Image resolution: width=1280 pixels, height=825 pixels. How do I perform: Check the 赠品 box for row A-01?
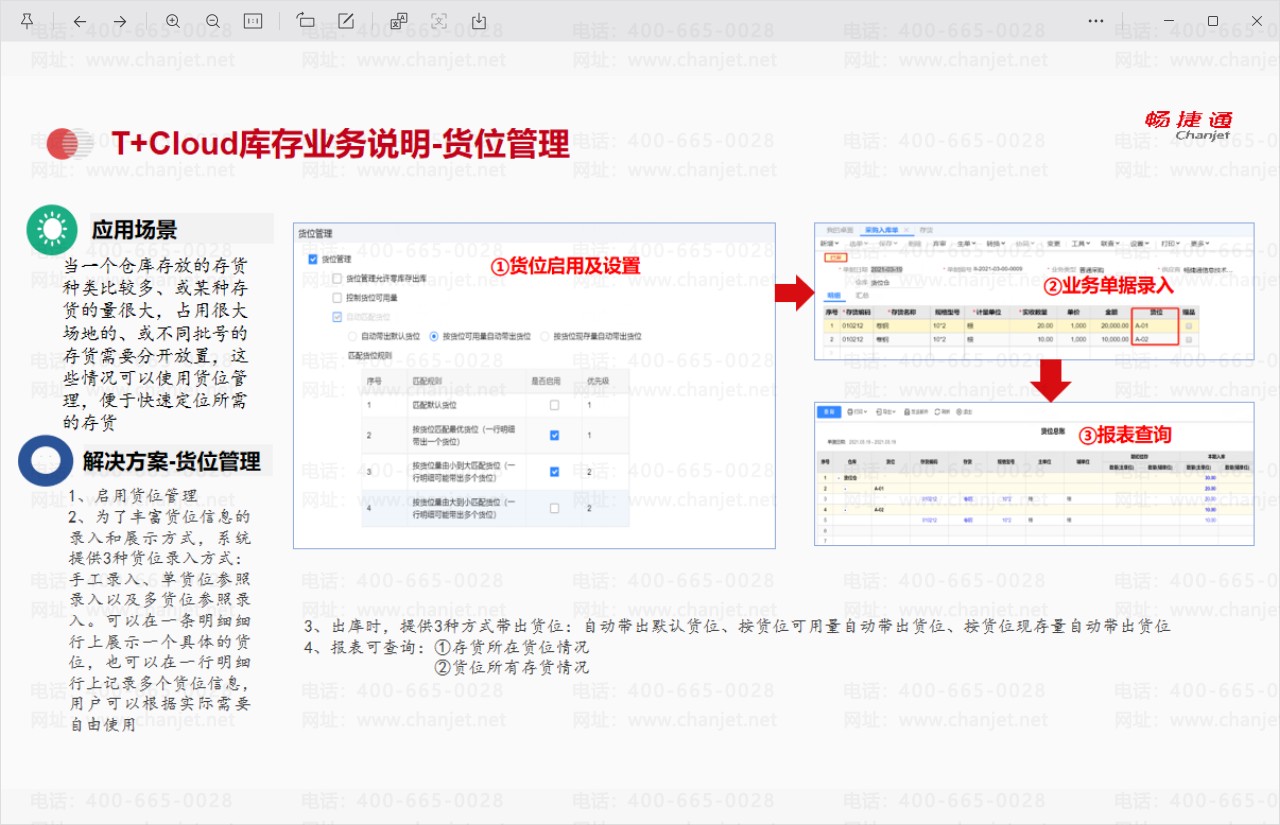click(x=1188, y=326)
